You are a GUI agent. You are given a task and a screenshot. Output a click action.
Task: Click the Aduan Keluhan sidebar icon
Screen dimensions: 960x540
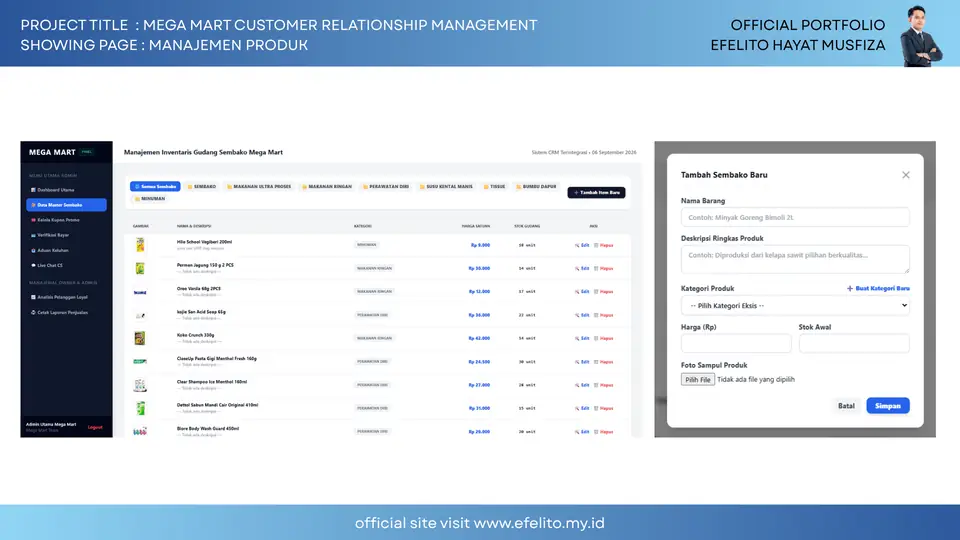(x=33, y=250)
